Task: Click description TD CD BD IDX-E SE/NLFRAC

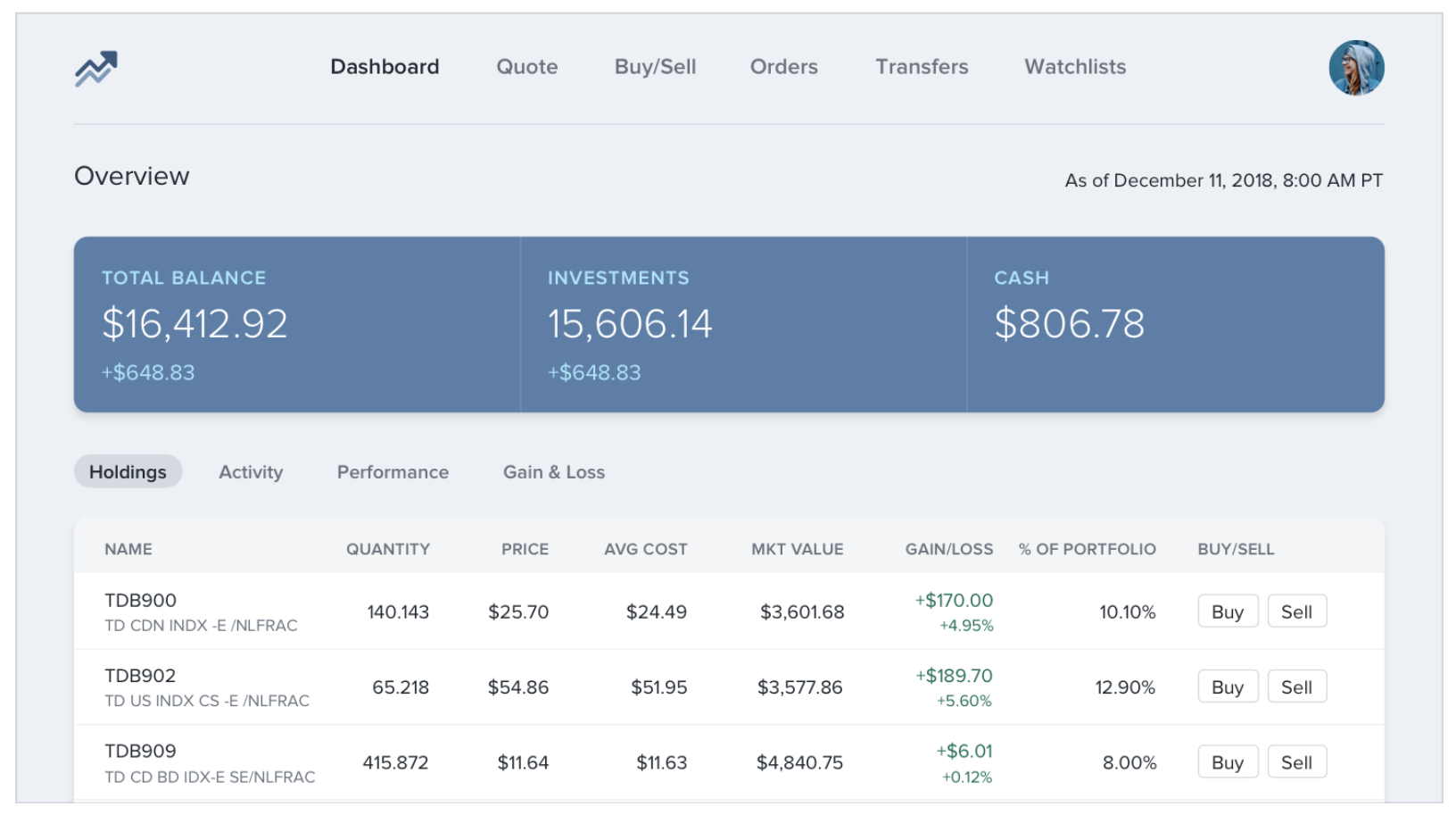Action: tap(210, 778)
